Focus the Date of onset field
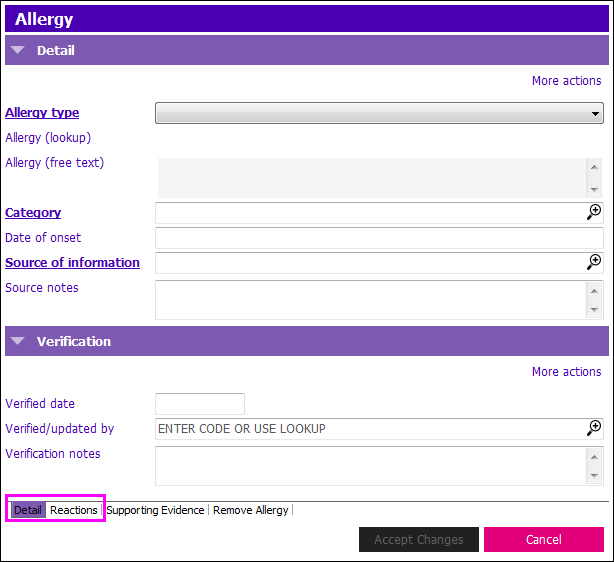 click(x=379, y=238)
